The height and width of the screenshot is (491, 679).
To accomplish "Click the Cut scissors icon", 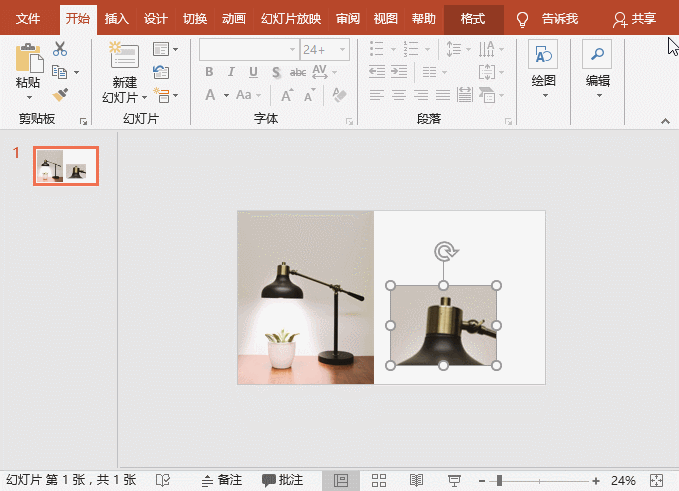I will click(x=60, y=49).
